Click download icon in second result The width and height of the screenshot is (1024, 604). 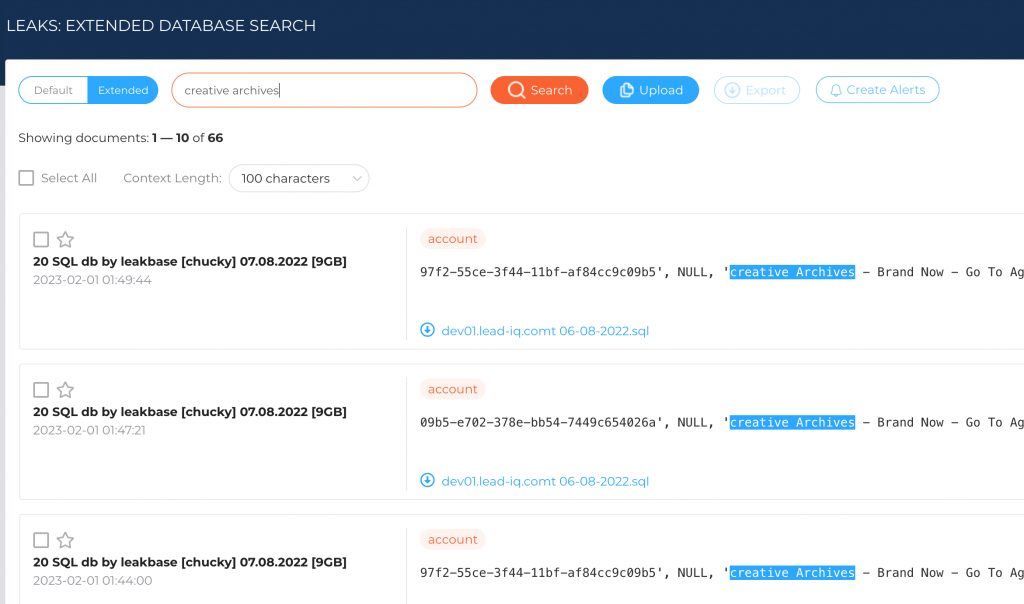[428, 480]
